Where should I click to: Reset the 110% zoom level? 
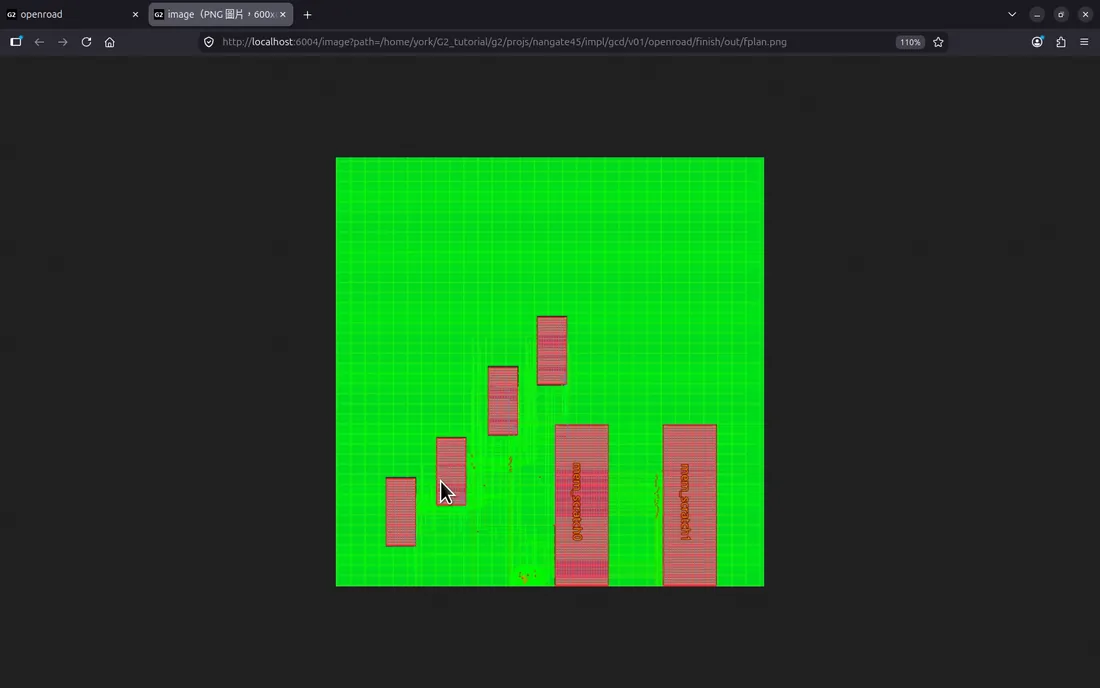point(910,42)
